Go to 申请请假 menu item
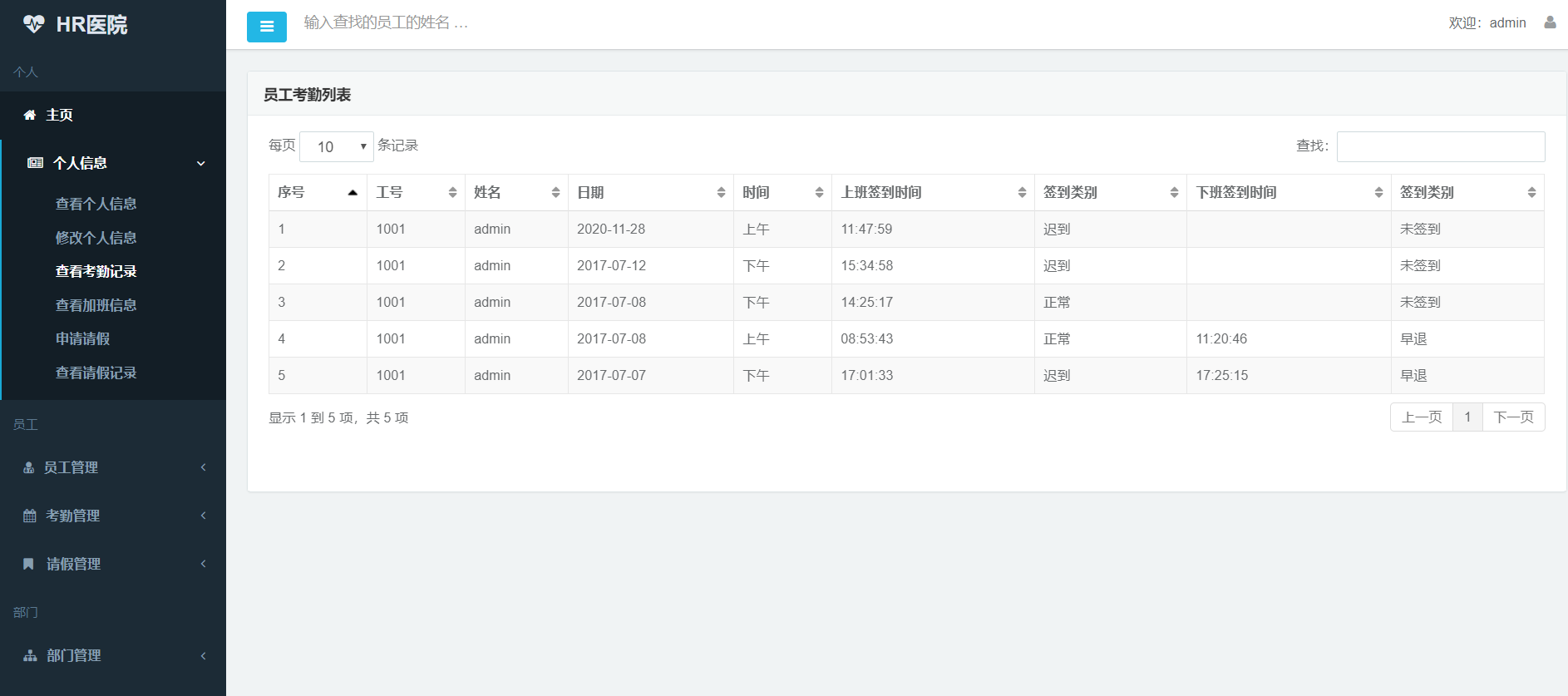Image resolution: width=1568 pixels, height=696 pixels. coord(82,338)
